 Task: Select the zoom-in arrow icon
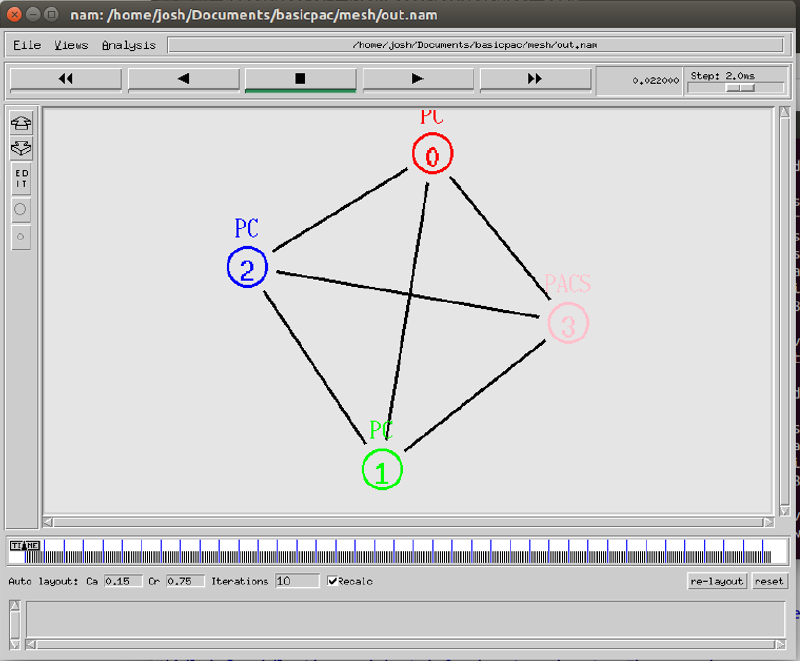[x=20, y=122]
